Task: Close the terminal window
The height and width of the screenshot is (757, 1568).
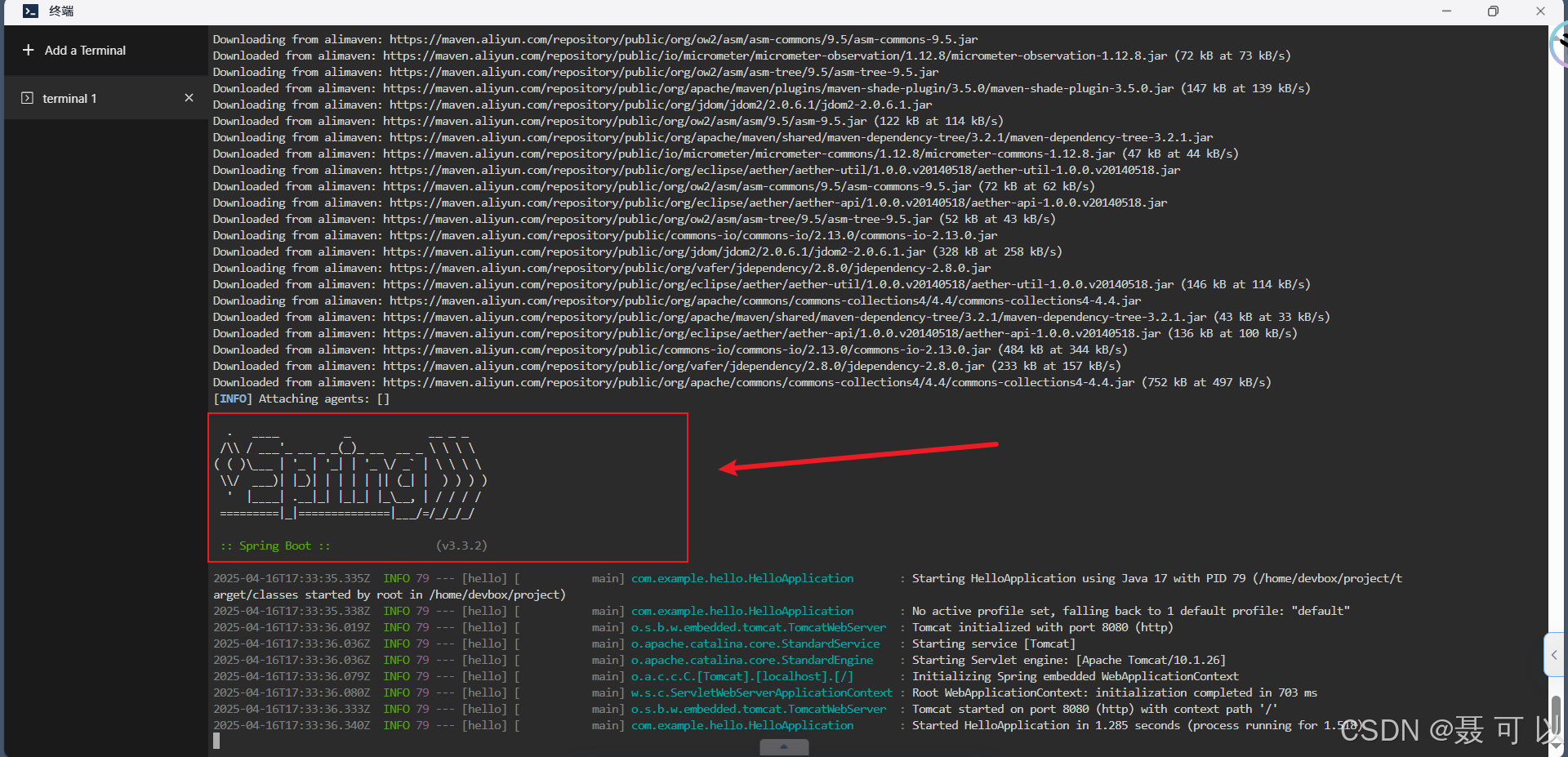Action: click(x=1540, y=11)
